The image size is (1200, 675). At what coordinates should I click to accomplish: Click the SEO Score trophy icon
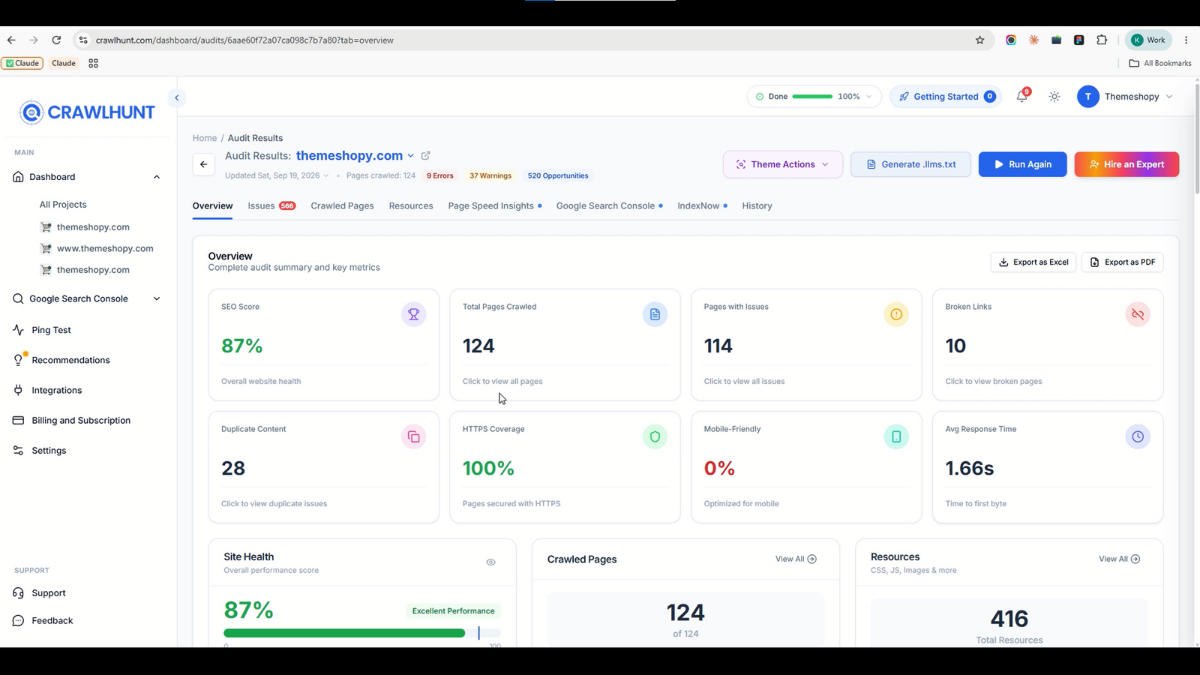click(413, 314)
